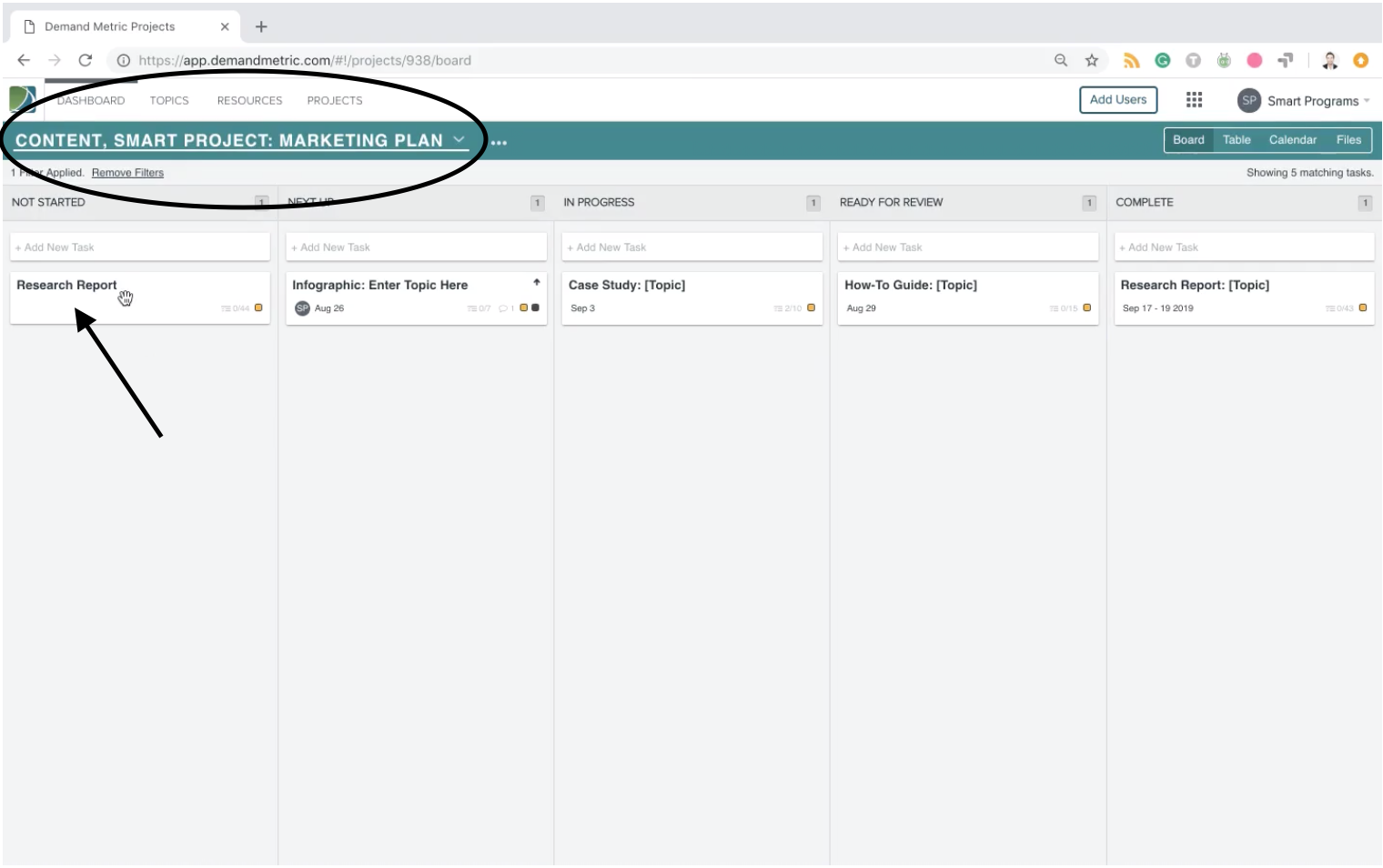Click the gray T extension icon
1383x868 pixels.
(x=1193, y=60)
